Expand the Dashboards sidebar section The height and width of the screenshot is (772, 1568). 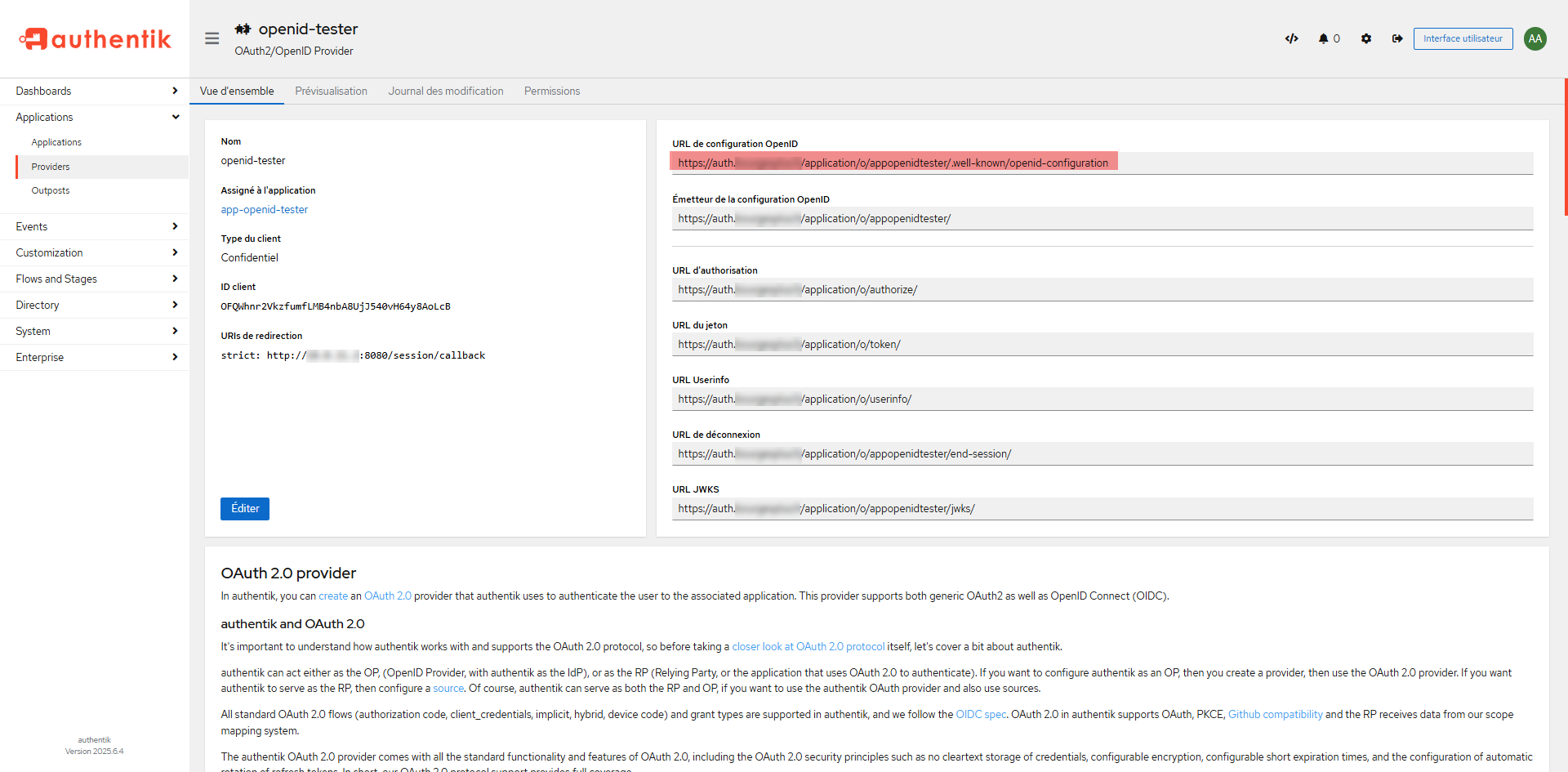(94, 91)
